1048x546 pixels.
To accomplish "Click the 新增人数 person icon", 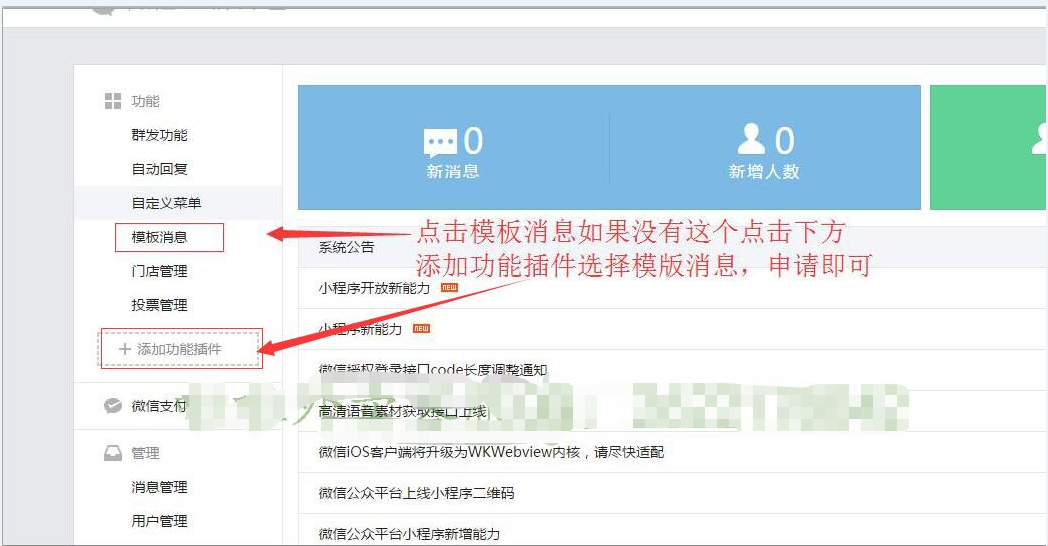I will pyautogui.click(x=751, y=139).
